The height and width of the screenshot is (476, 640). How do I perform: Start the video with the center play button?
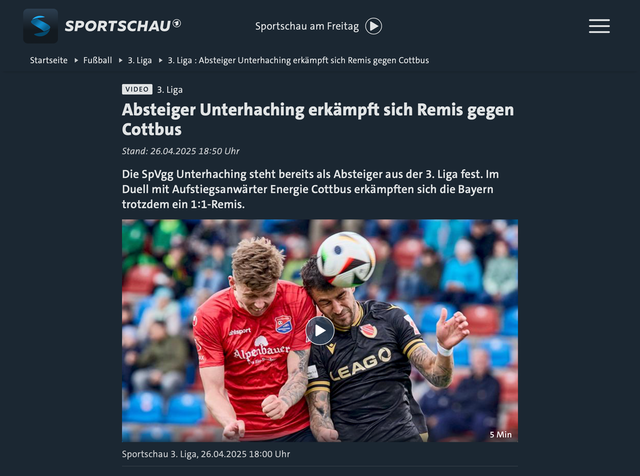(x=320, y=331)
